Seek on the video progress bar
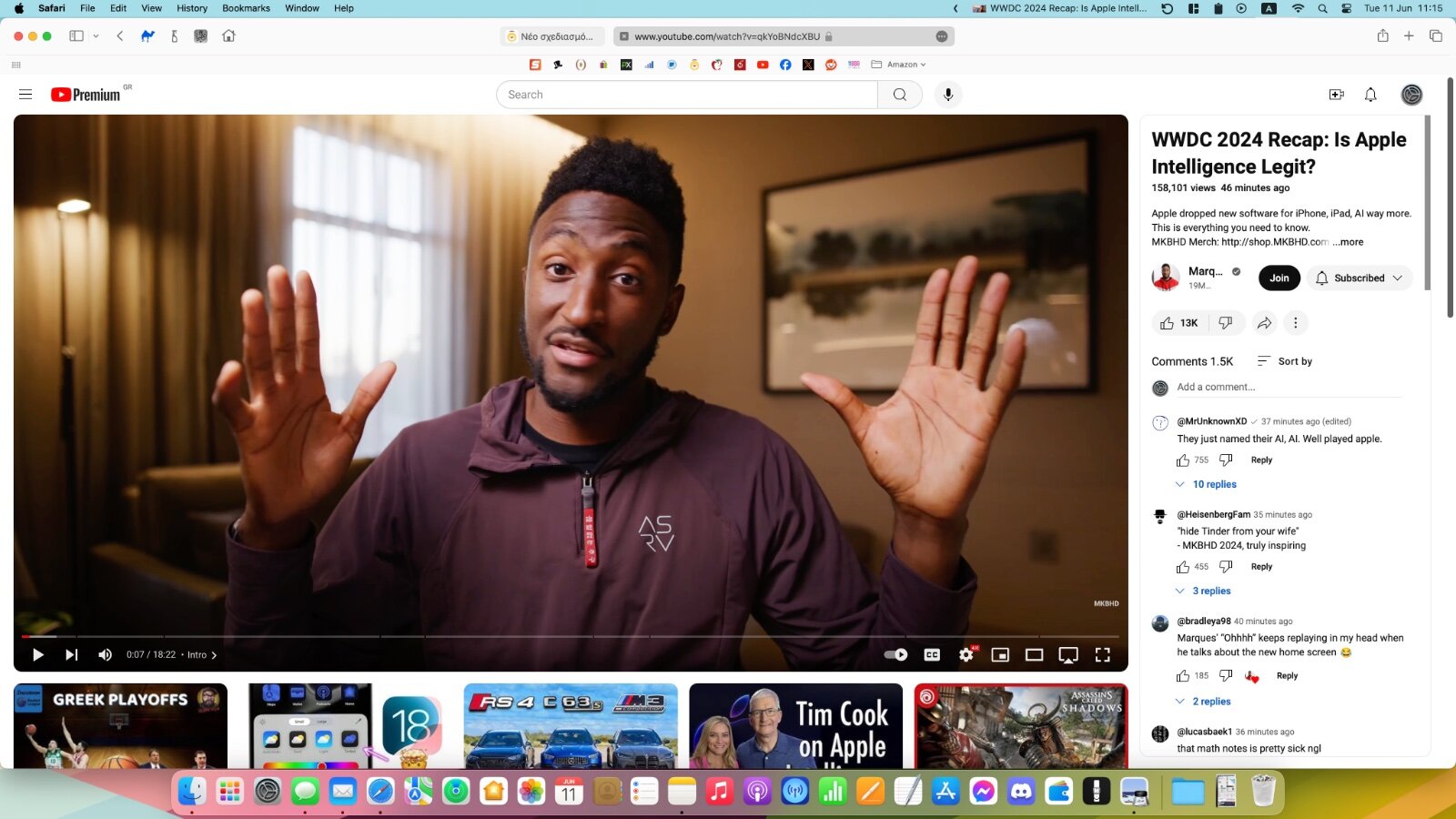This screenshot has height=819, width=1456. [571, 636]
